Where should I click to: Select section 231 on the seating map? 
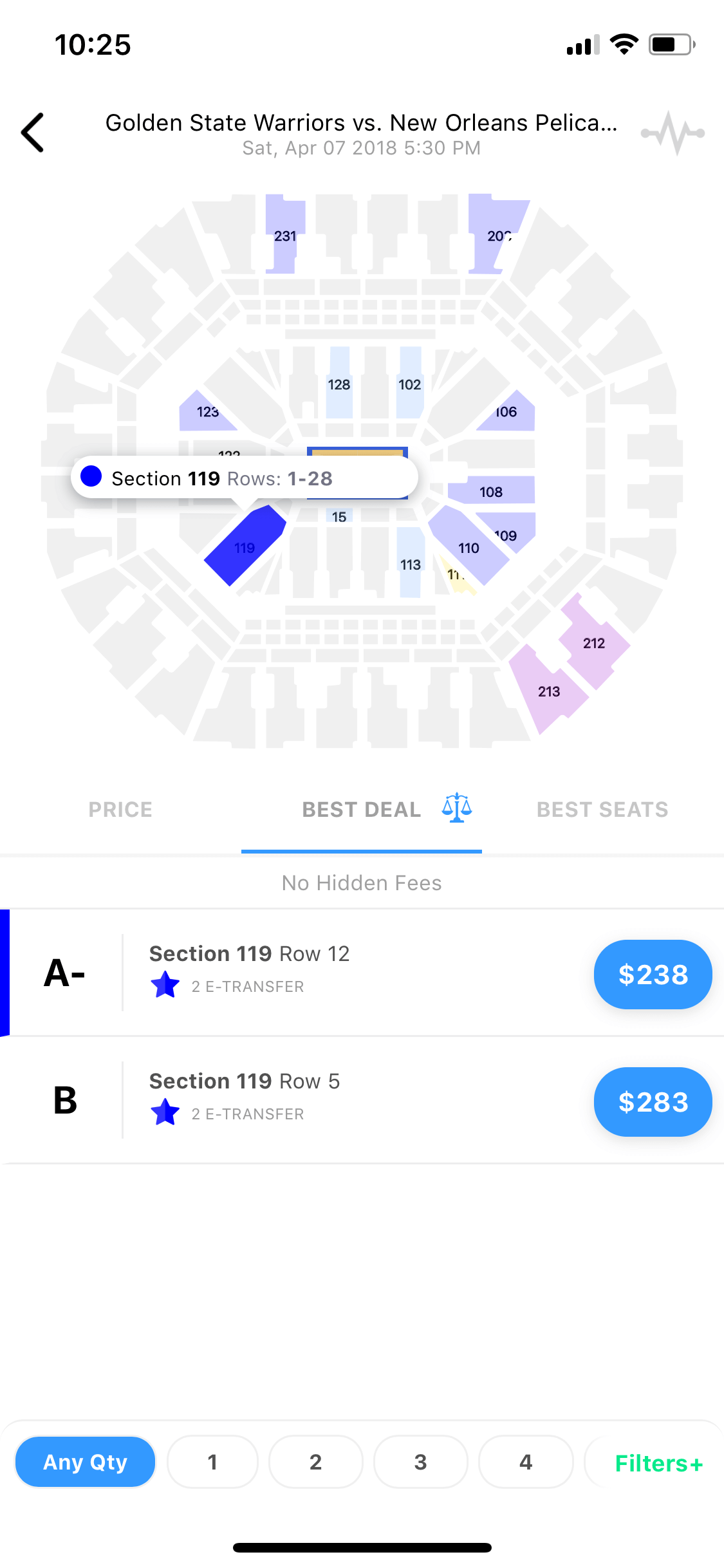coord(284,234)
